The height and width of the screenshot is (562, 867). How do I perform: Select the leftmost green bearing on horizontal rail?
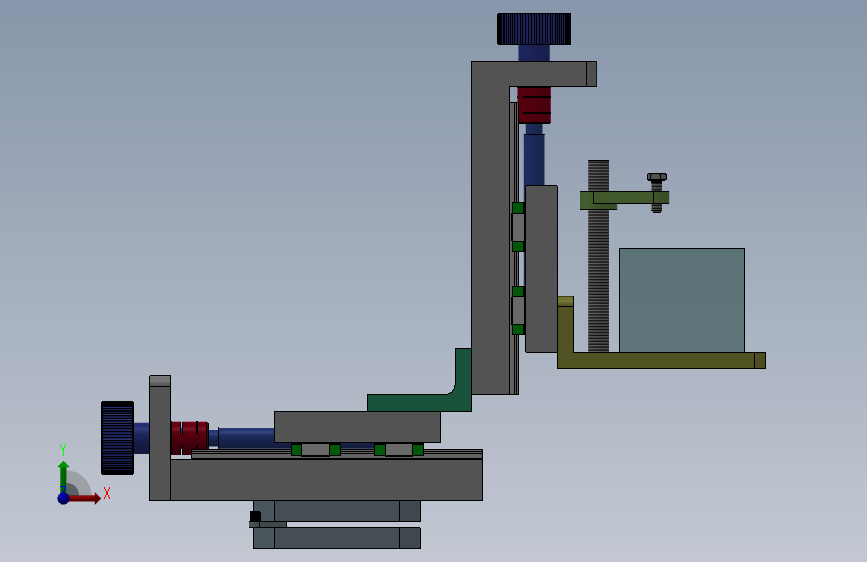(296, 450)
